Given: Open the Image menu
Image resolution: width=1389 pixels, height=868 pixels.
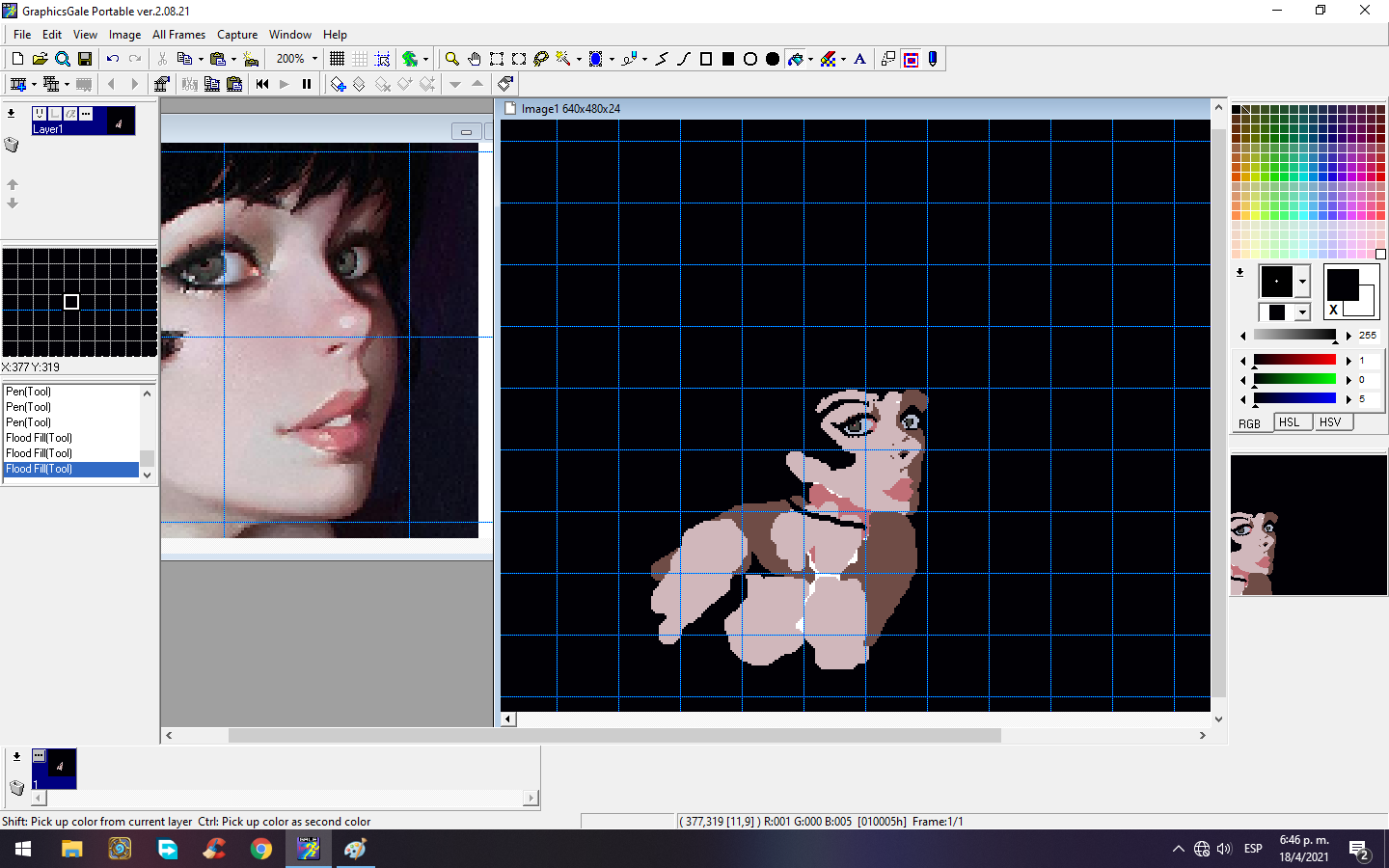Looking at the screenshot, I should click(124, 35).
